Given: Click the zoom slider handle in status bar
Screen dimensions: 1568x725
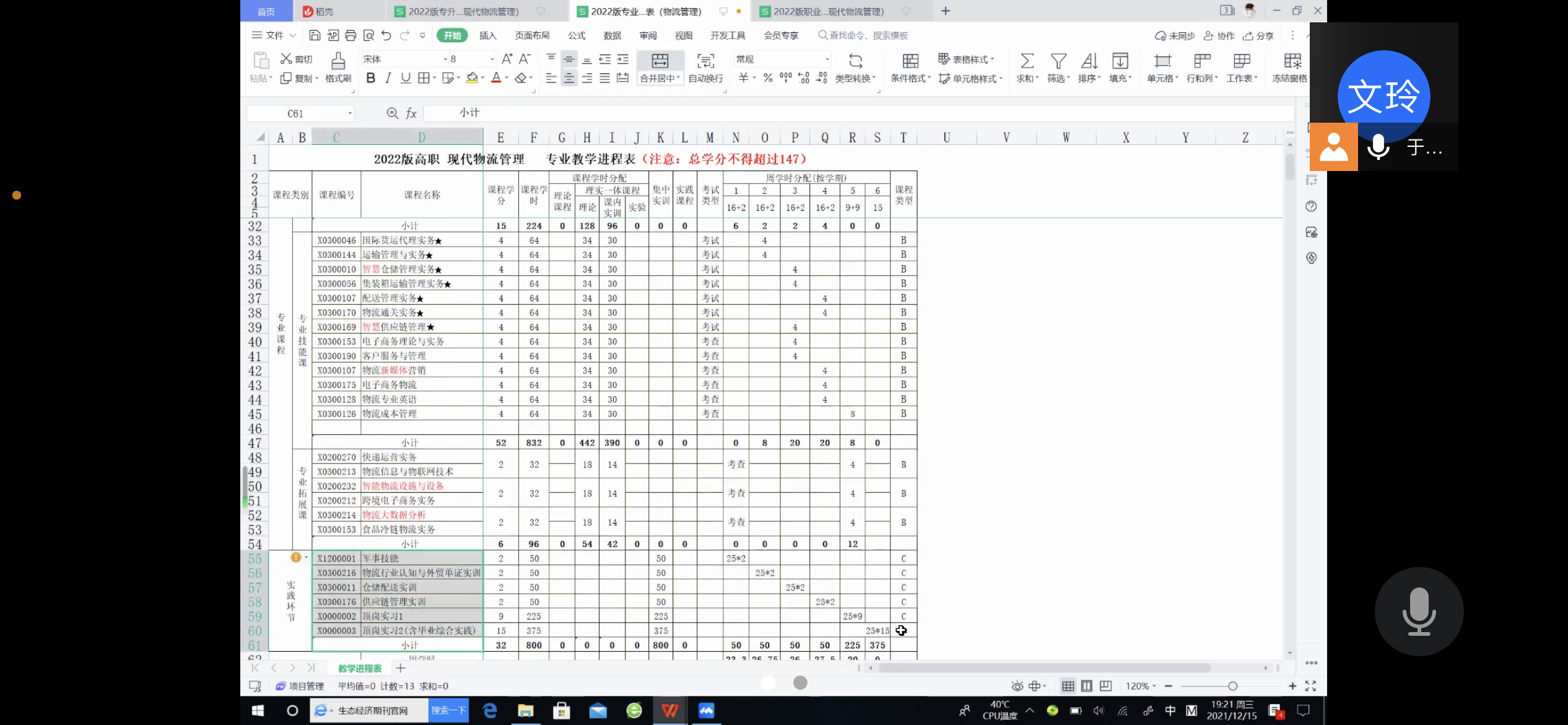Looking at the screenshot, I should (1232, 686).
